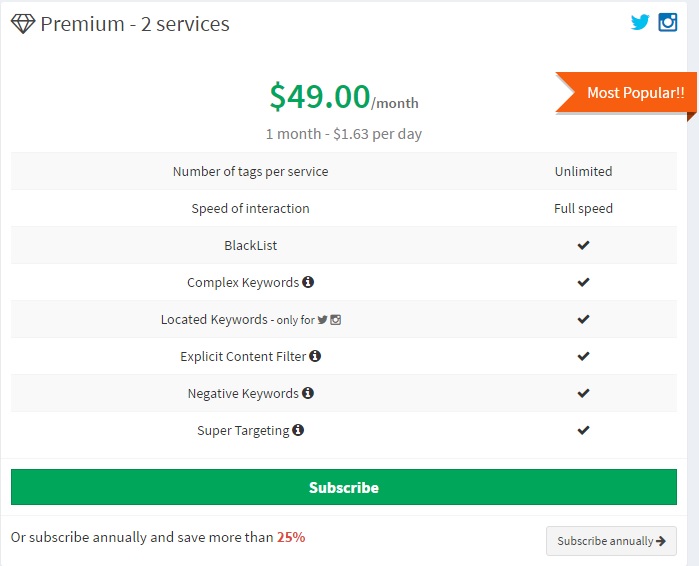This screenshot has height=566, width=699.
Task: Click the BlackList checkmark
Action: [x=583, y=245]
